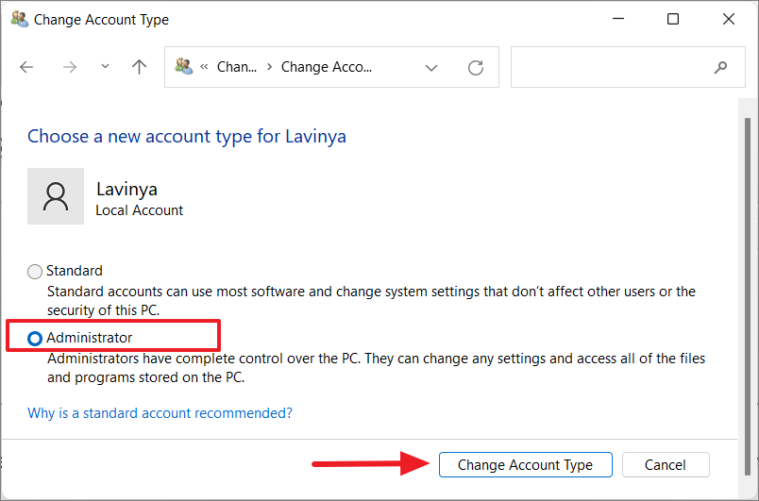Show hidden breadcrumb path chevrons

pyautogui.click(x=204, y=67)
